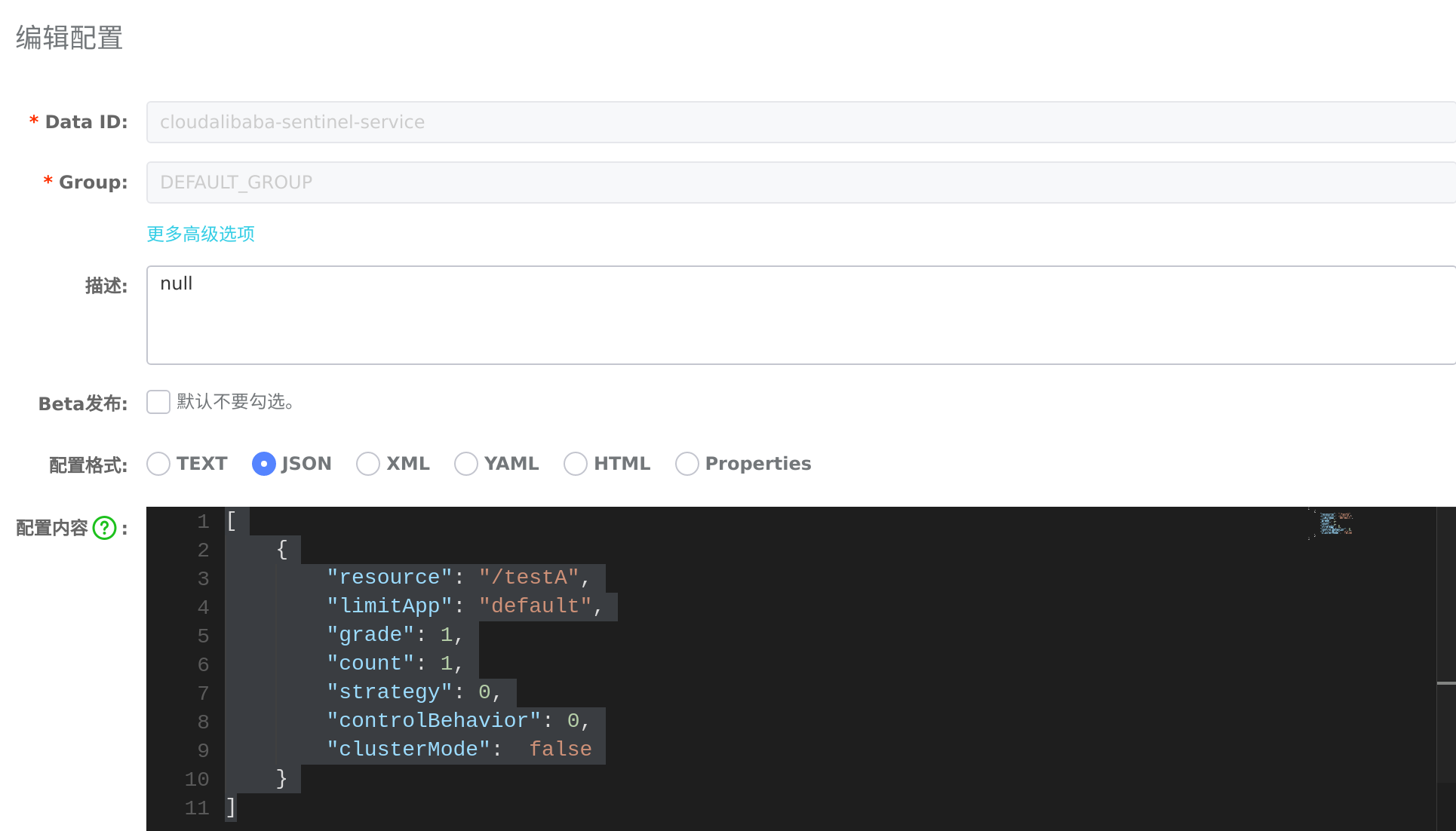Click line number 5 in editor gutter
This screenshot has height=831, width=1456.
(203, 636)
